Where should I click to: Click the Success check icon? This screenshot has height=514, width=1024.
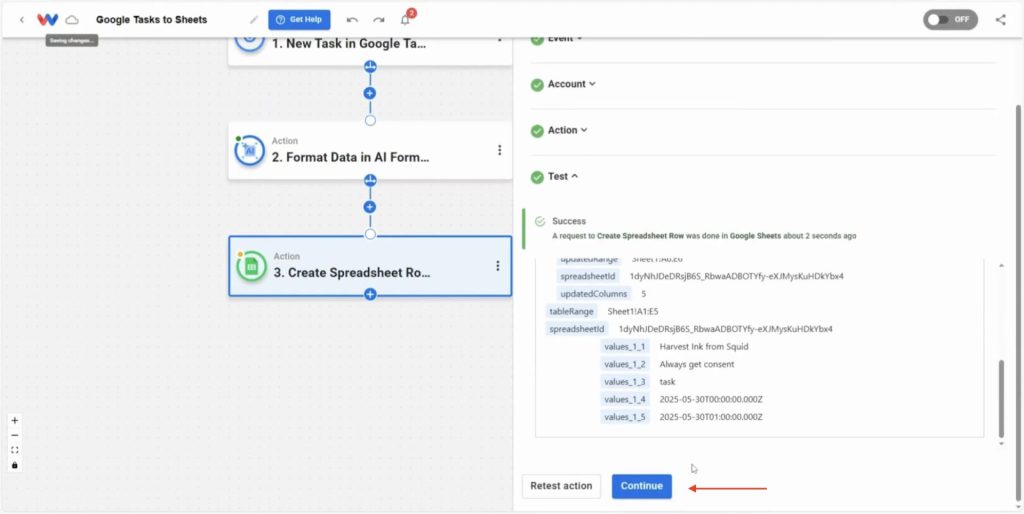pyautogui.click(x=539, y=221)
